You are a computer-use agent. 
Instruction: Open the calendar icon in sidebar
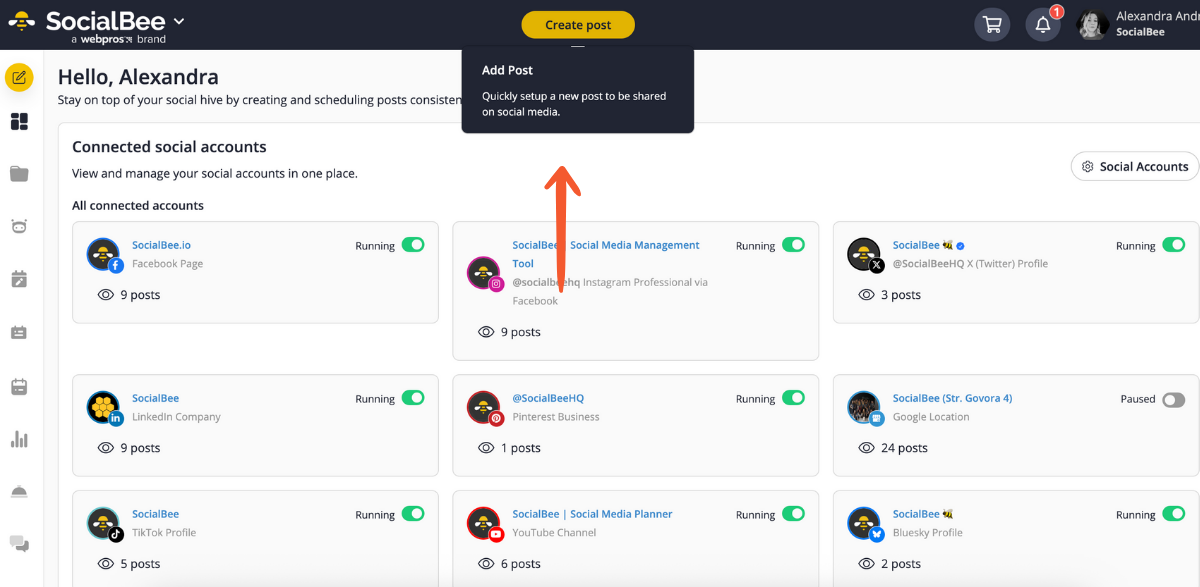click(x=19, y=386)
